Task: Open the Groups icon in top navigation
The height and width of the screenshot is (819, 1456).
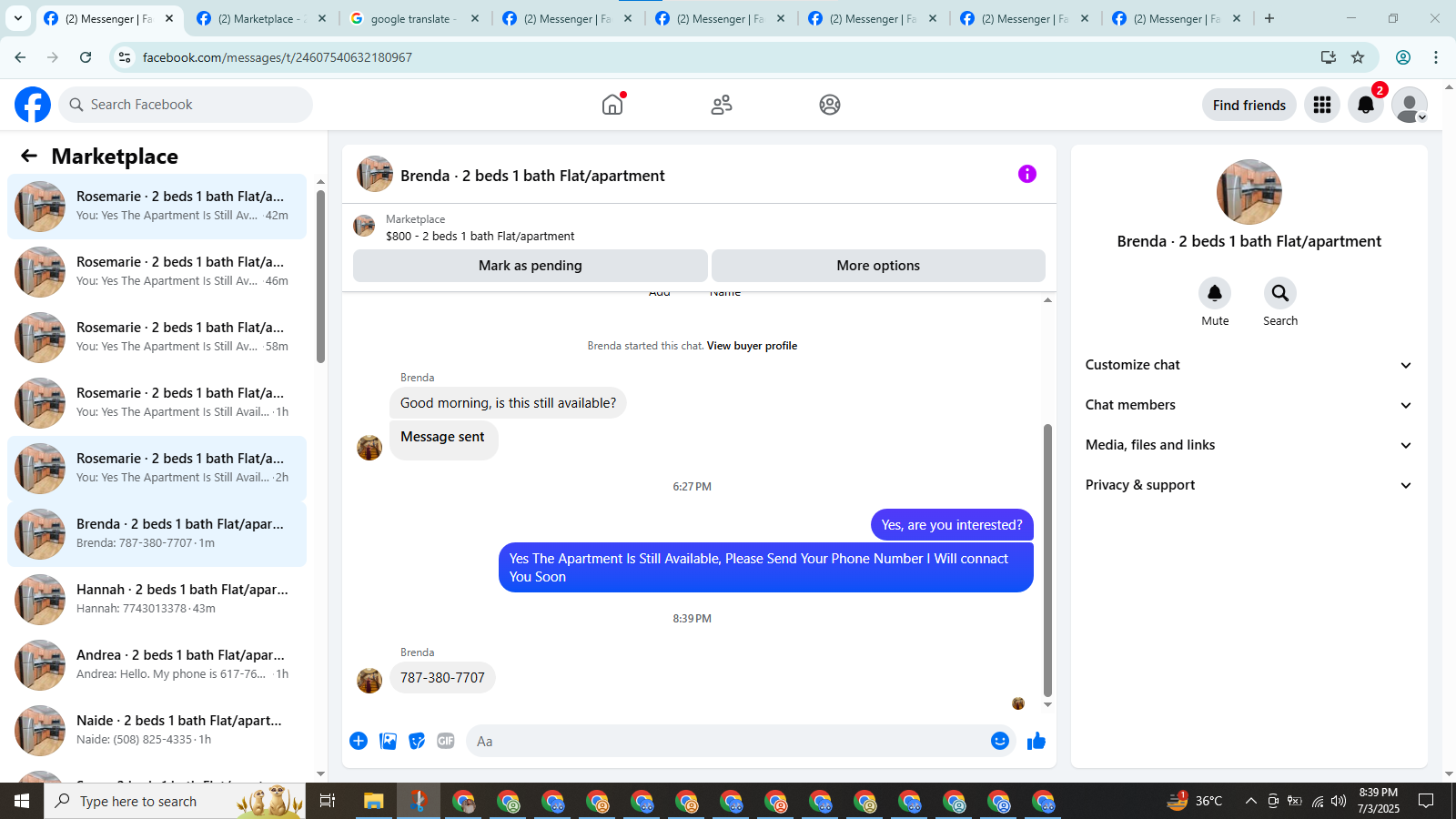Action: [830, 105]
